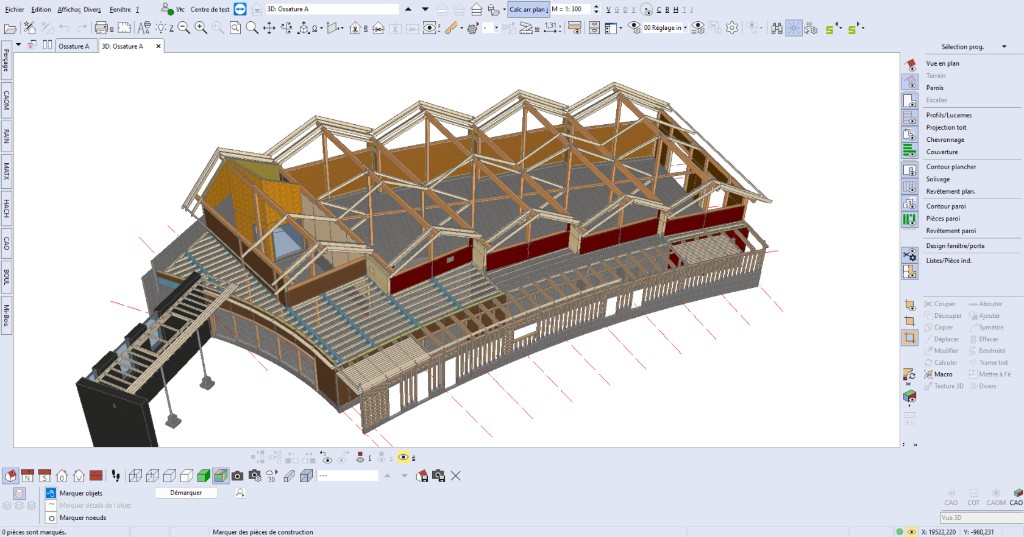Click the person select icon near Démarquer
Screen dimensions: 1024x537
click(x=240, y=493)
